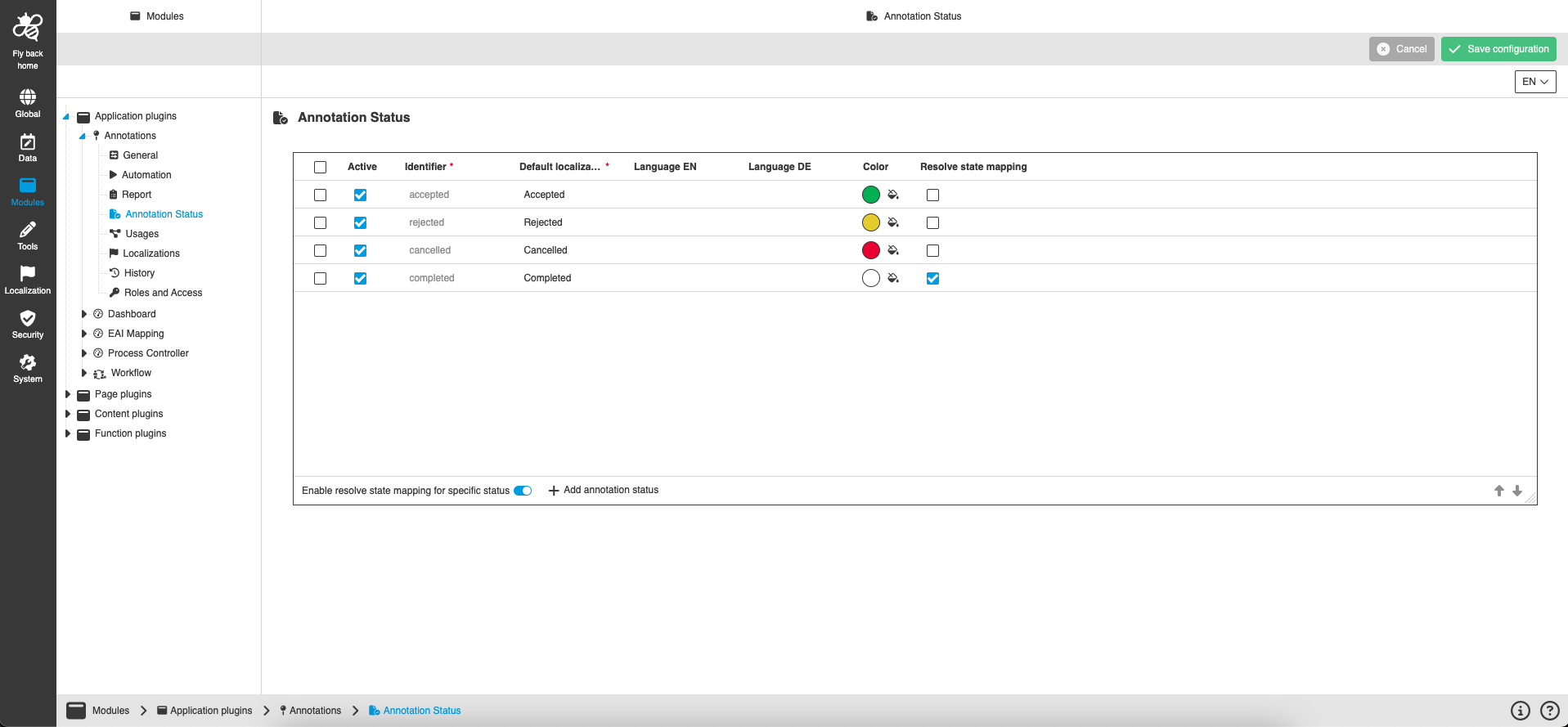
Task: Click the green color swatch for accepted
Action: pyautogui.click(x=871, y=195)
